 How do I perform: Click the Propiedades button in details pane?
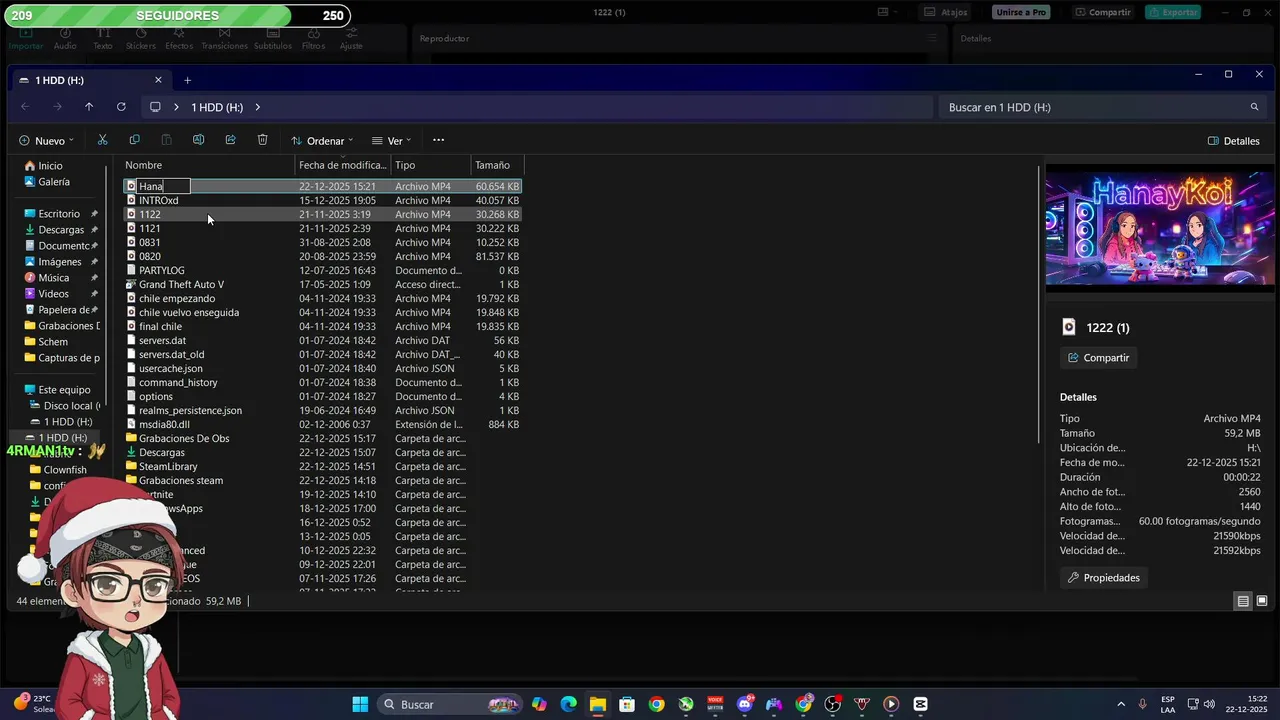click(x=1103, y=578)
